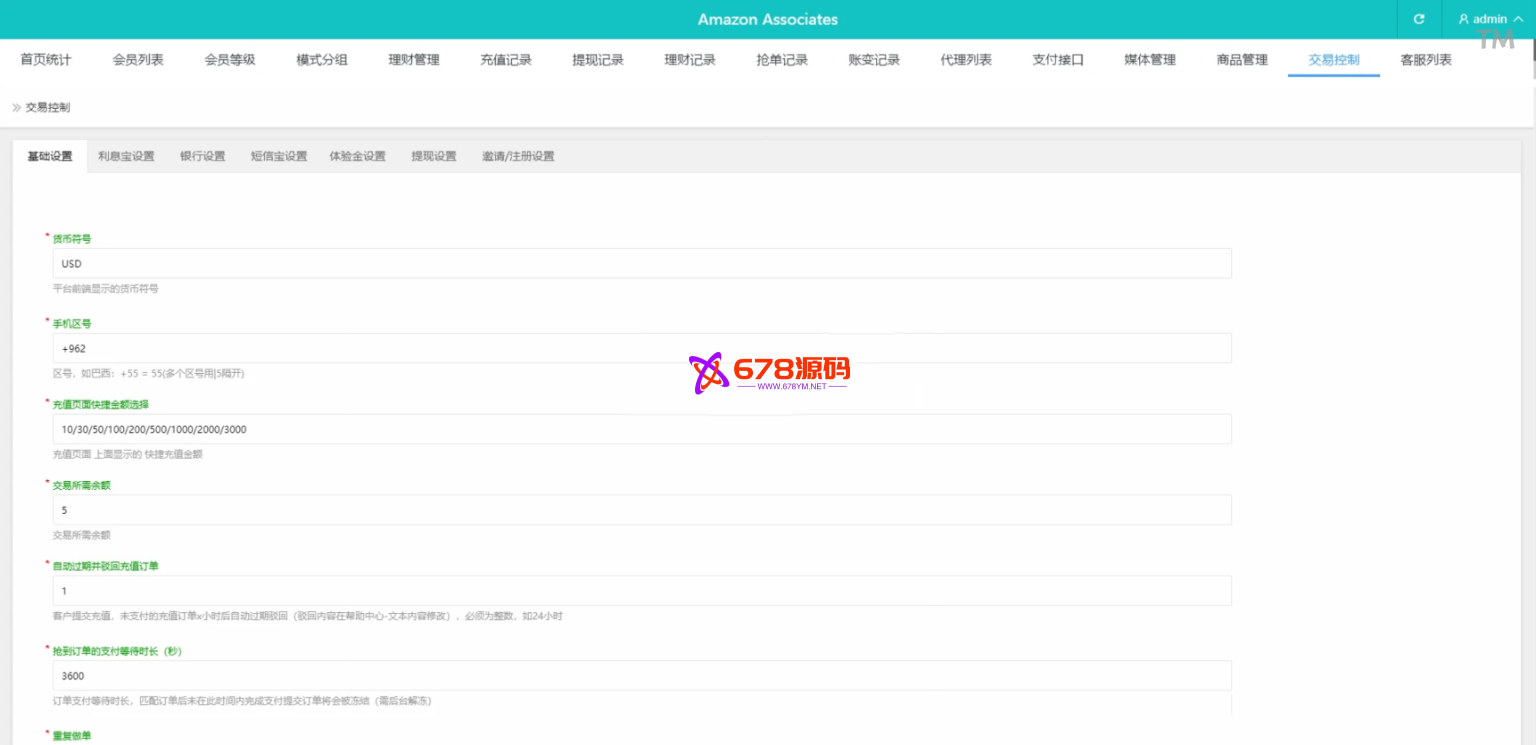Switch to the 利息宝设置 tab
Viewport: 1536px width, 745px height.
(x=126, y=156)
